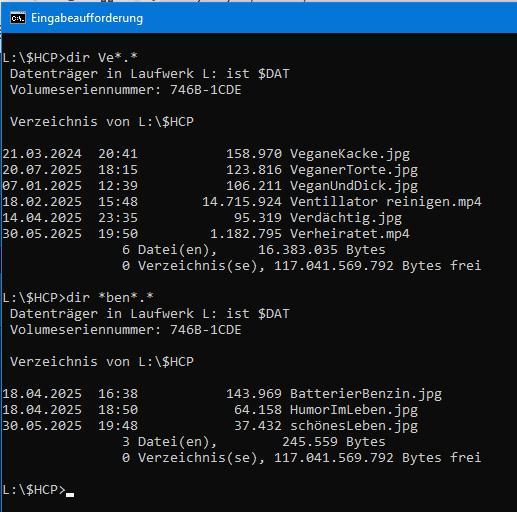Click the dir Ve*.* command line
The height and width of the screenshot is (512, 517).
pos(70,58)
